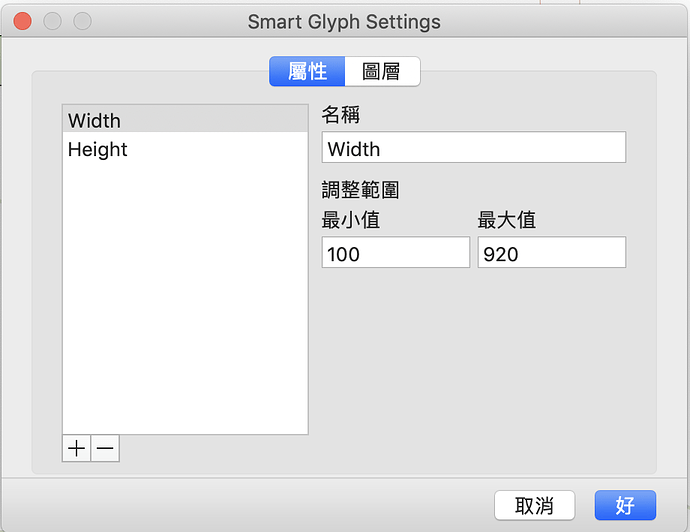Click the 最小值 label text

pos(351,220)
